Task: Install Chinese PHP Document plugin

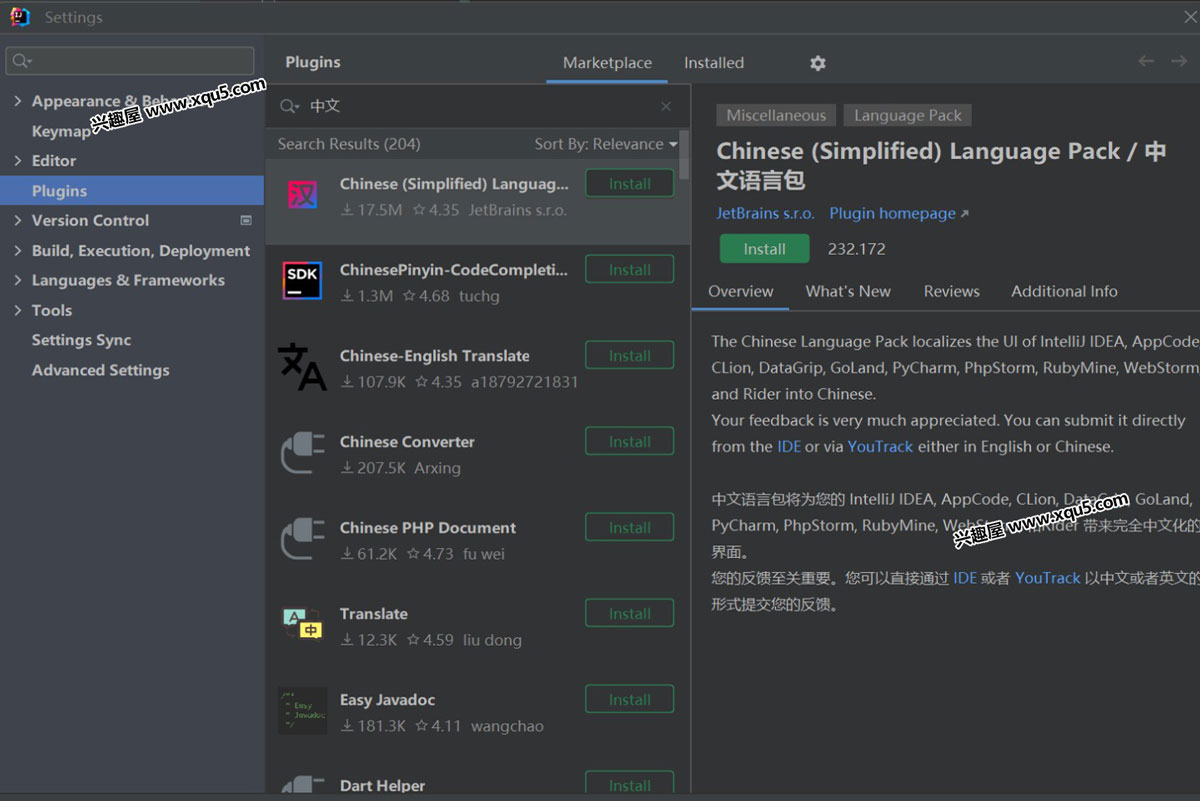Action: click(630, 528)
